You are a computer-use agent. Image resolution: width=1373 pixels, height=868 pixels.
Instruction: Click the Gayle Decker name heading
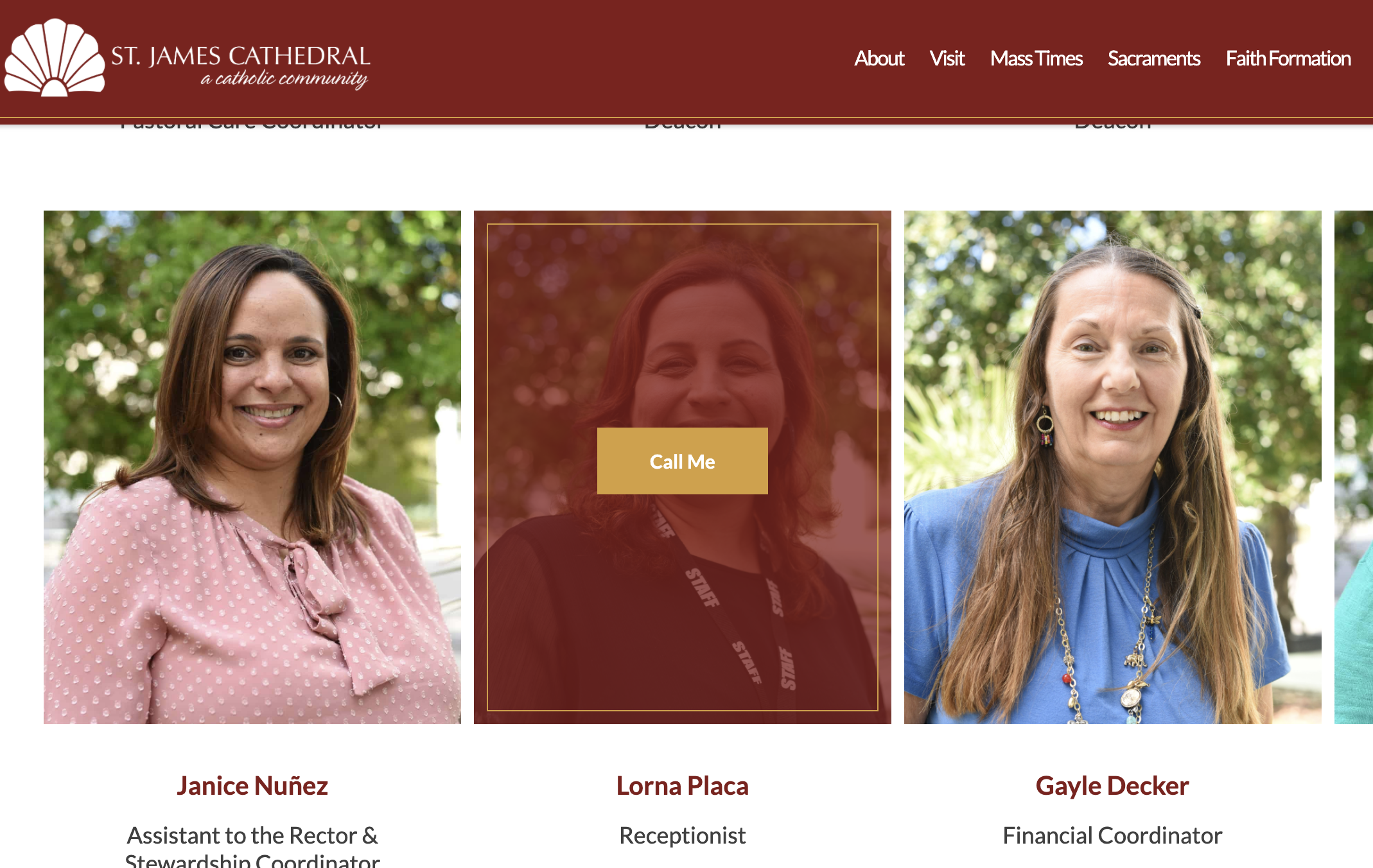tap(1112, 786)
